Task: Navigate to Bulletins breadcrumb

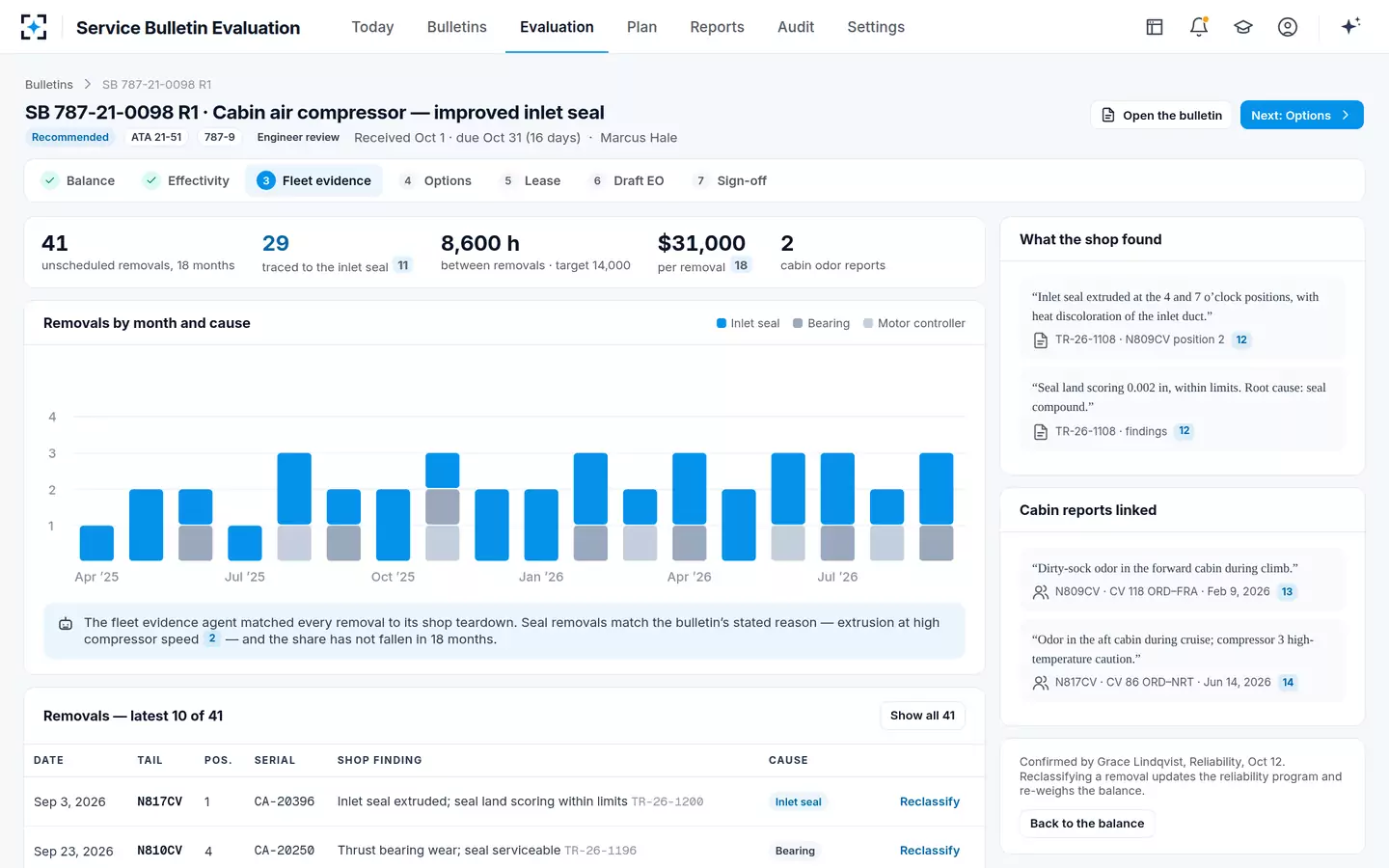Action: tap(49, 85)
